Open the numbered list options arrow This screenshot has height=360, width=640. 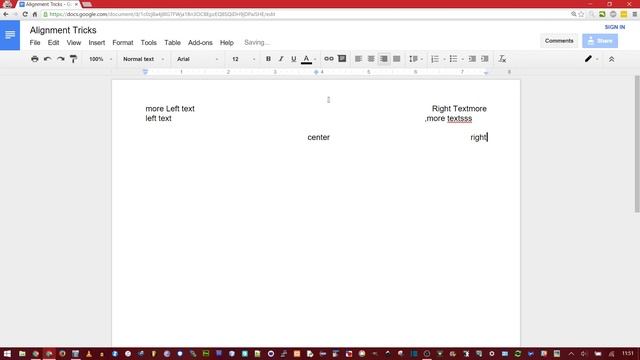[444, 59]
